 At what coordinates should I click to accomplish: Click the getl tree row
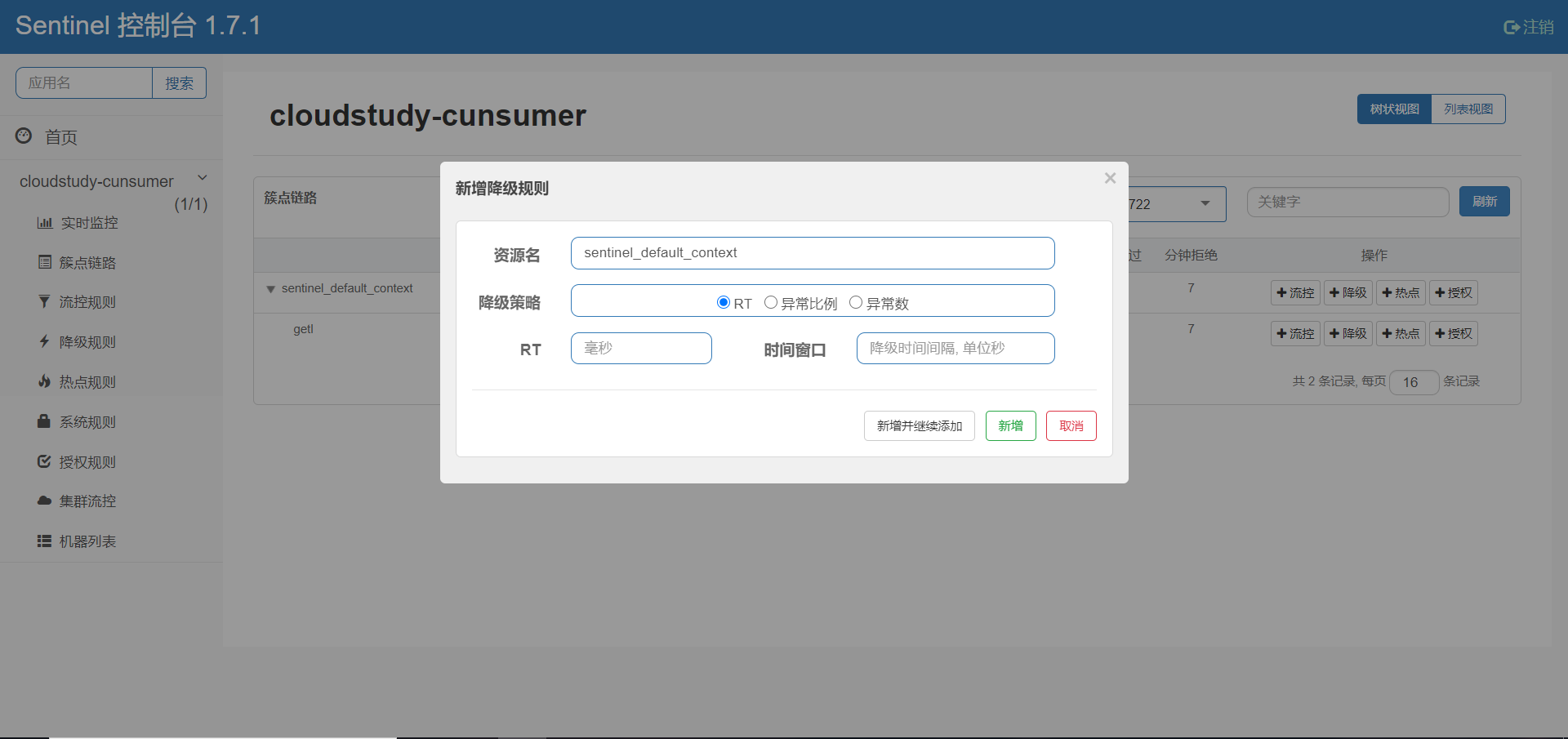[303, 329]
